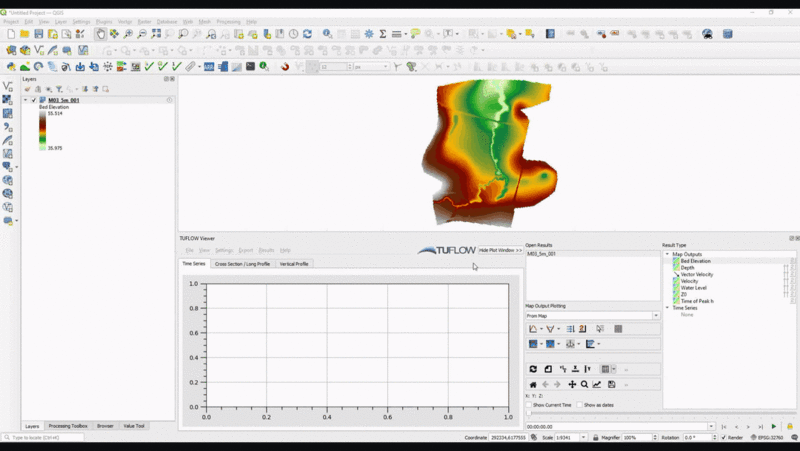Click the Hide Plot Window button
This screenshot has width=800, height=451.
[x=500, y=250]
